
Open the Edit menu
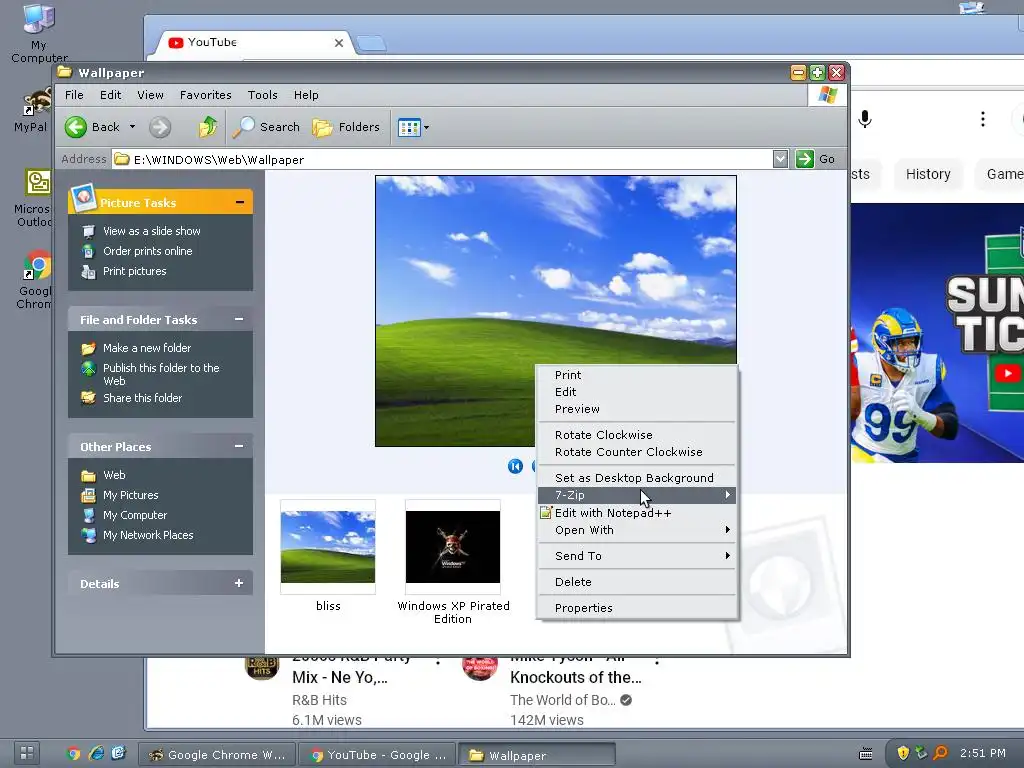coord(110,95)
